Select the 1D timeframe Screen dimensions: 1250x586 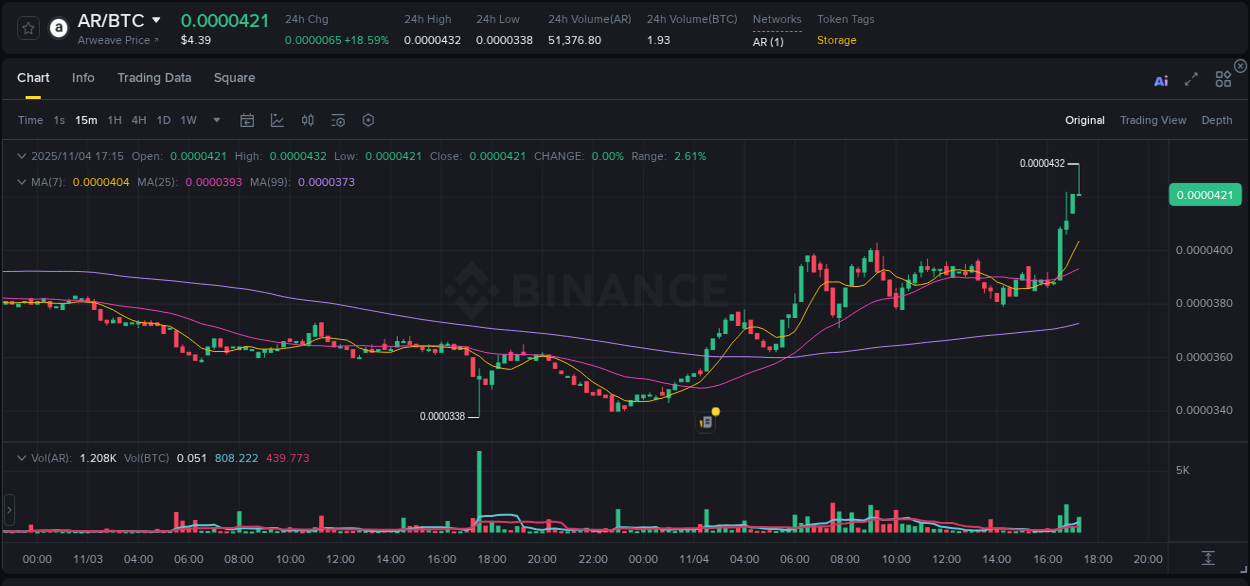pyautogui.click(x=163, y=119)
